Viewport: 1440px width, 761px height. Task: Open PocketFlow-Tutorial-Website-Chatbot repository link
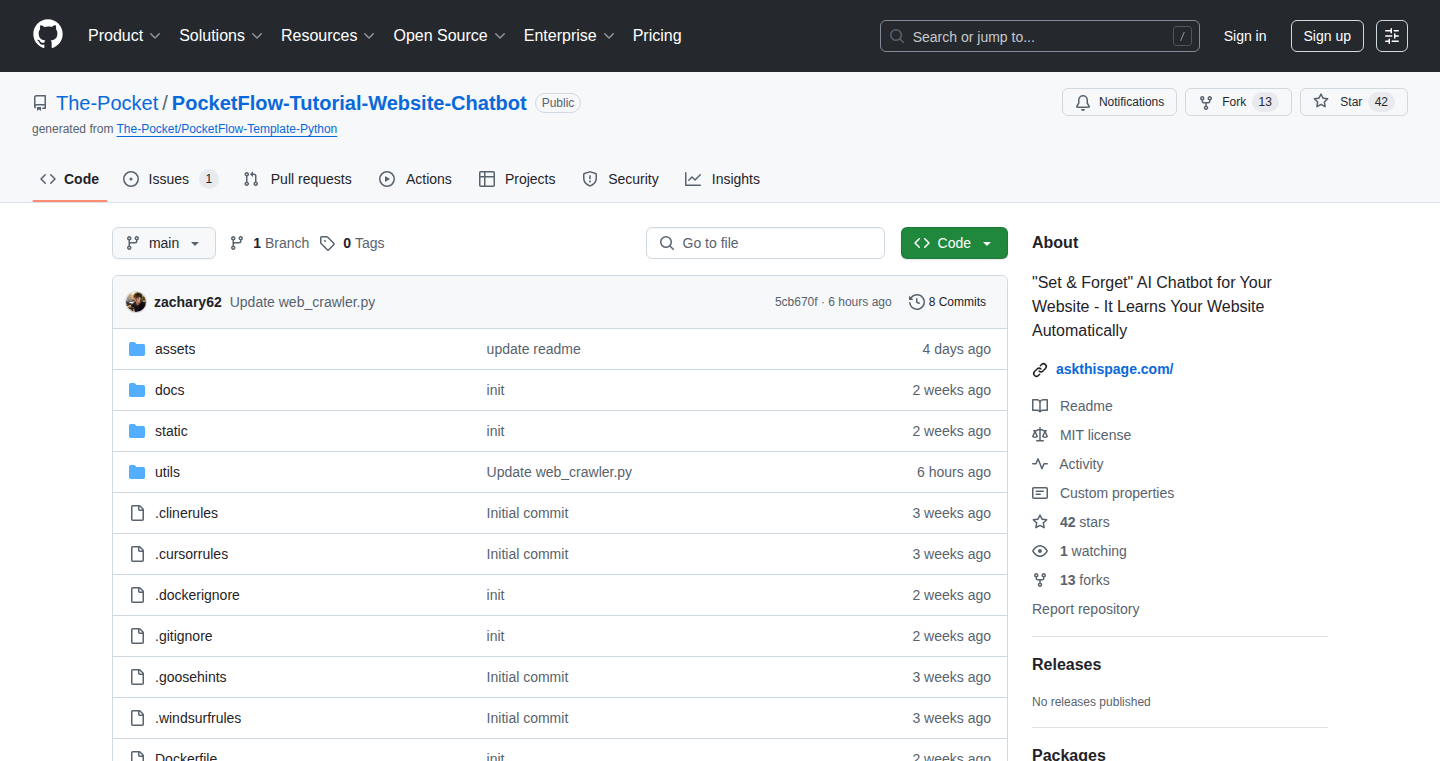point(350,103)
